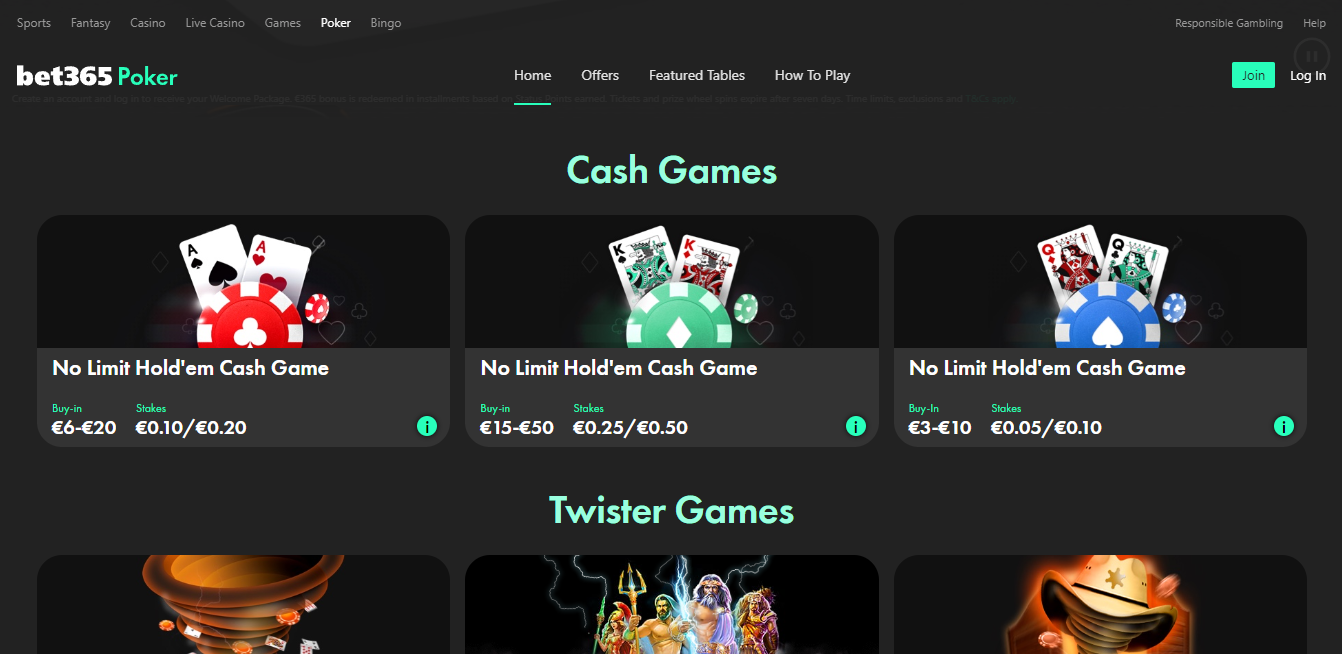Open Live Casino from the top menu

click(x=215, y=23)
